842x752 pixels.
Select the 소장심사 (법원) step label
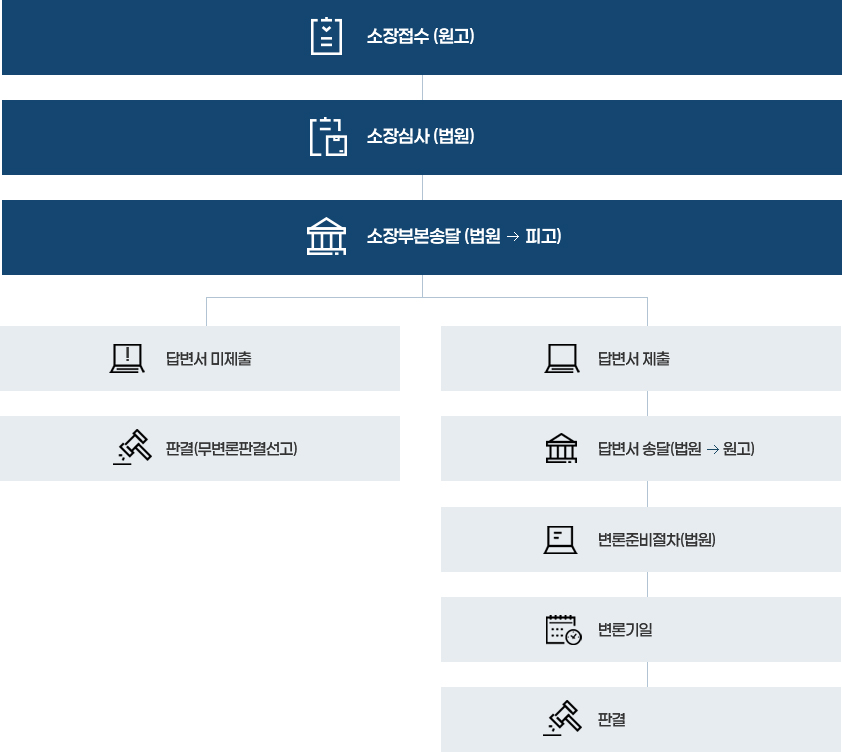click(x=420, y=137)
